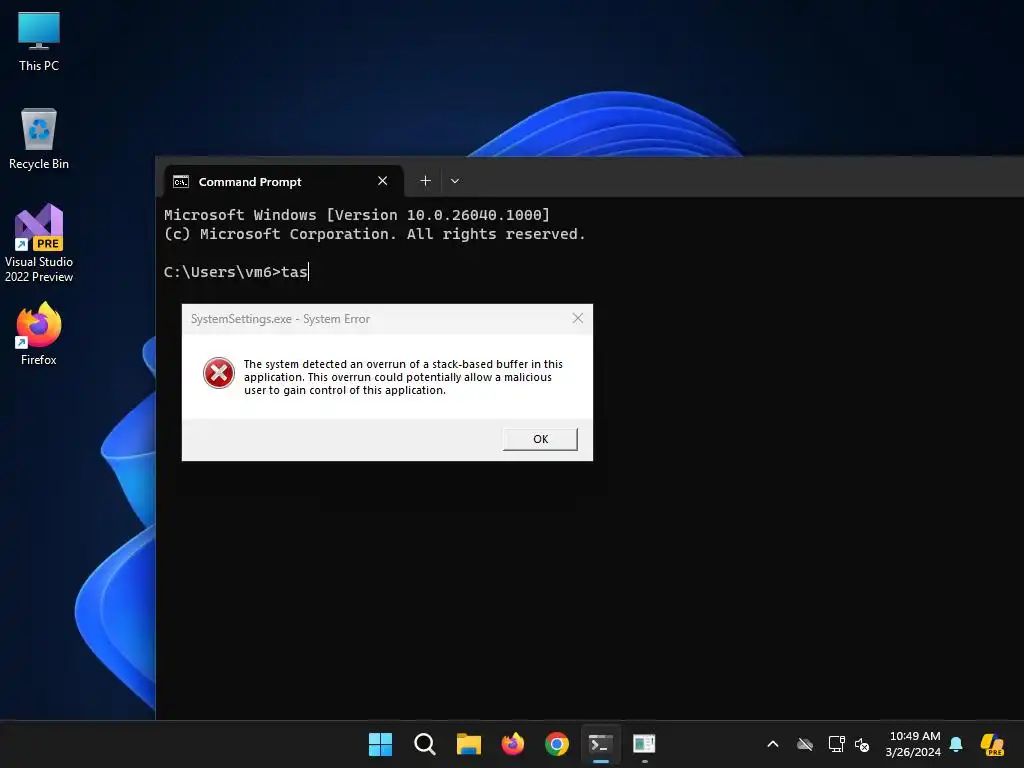The width and height of the screenshot is (1024, 768).
Task: Expand the terminal profile dropdown chevron
Action: pos(455,181)
